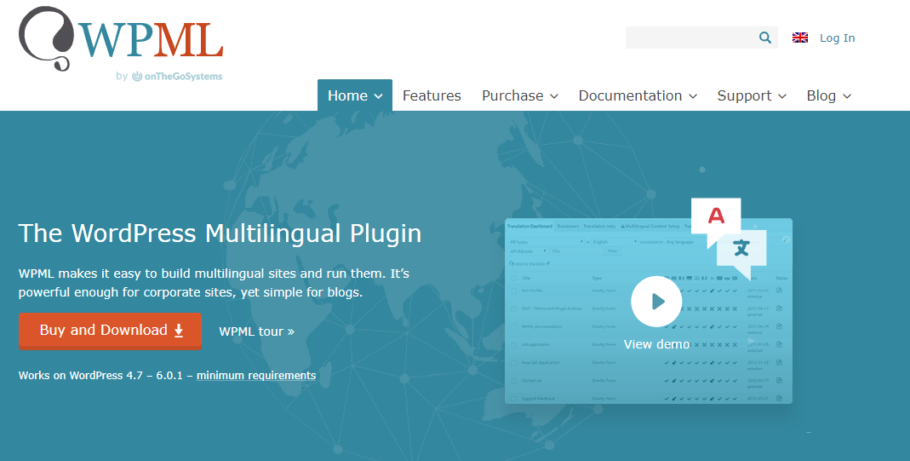Image resolution: width=910 pixels, height=461 pixels.
Task: Open the Purchase menu
Action: click(x=520, y=95)
